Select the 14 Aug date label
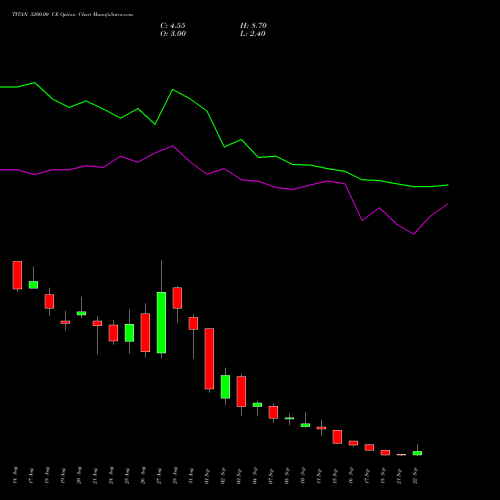The image size is (500, 500). coord(15,475)
